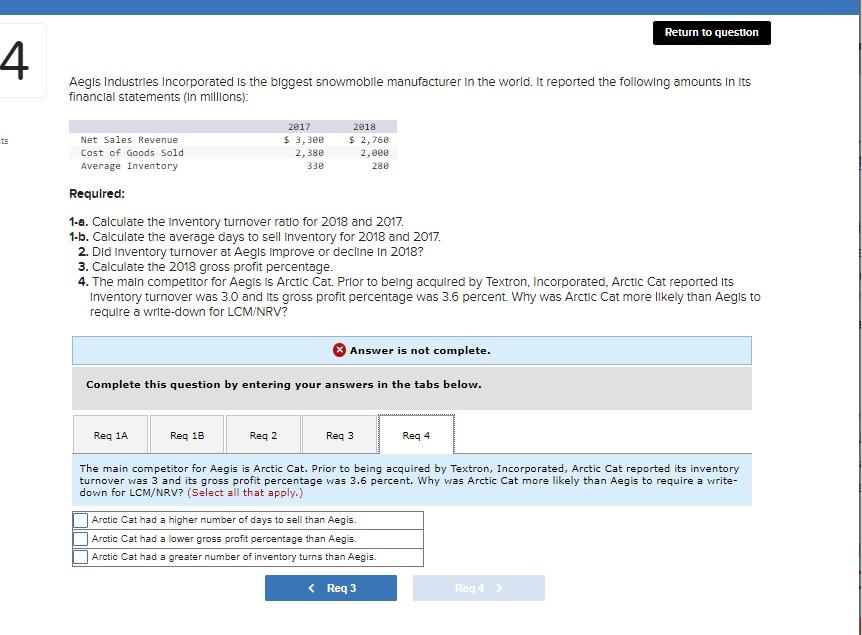Click the Cost of Goods Sold row label
The image size is (862, 635).
coord(132,152)
